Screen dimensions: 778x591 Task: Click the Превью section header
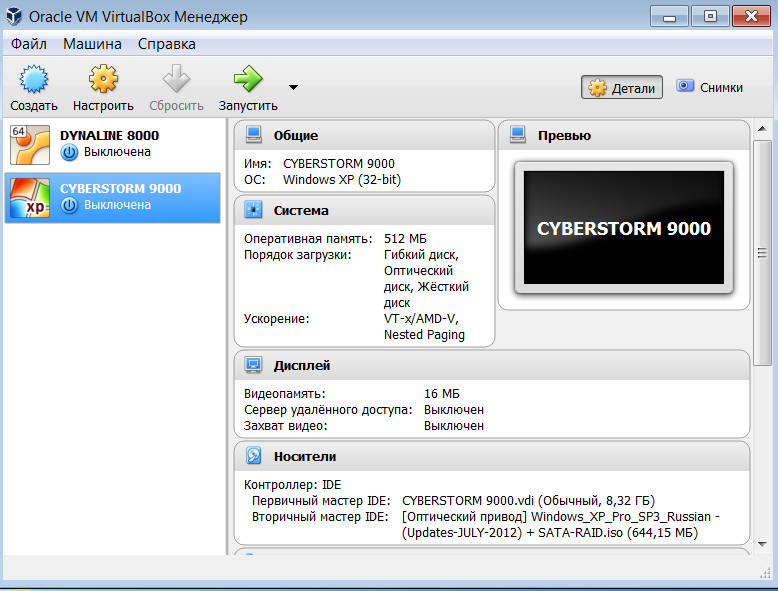564,135
